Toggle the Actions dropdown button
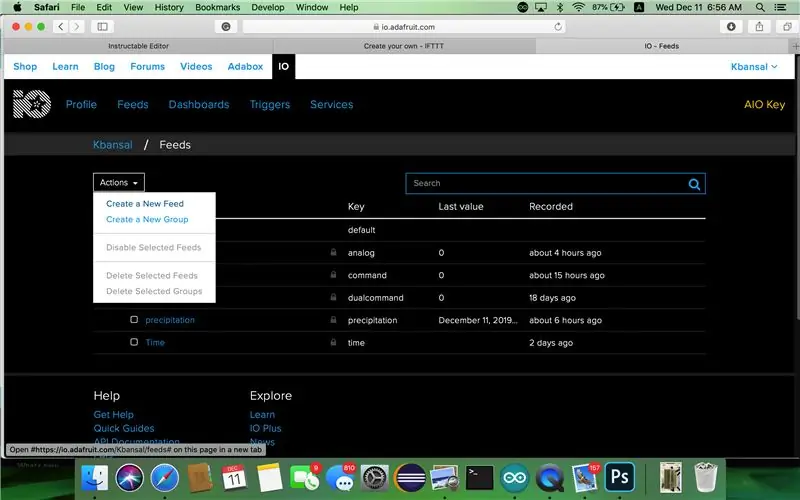Screen dimensions: 800x500 [119, 183]
